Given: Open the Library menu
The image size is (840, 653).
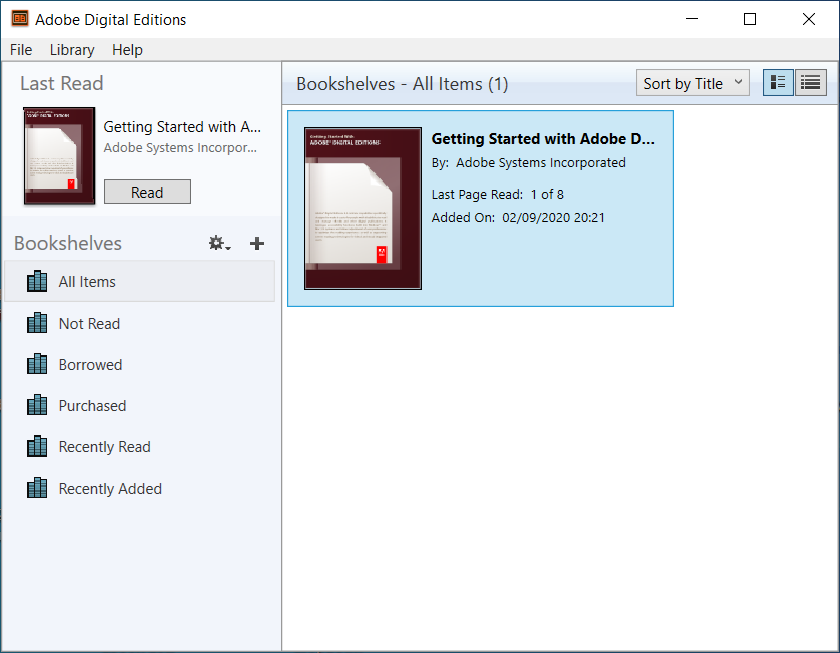Looking at the screenshot, I should tap(72, 50).
